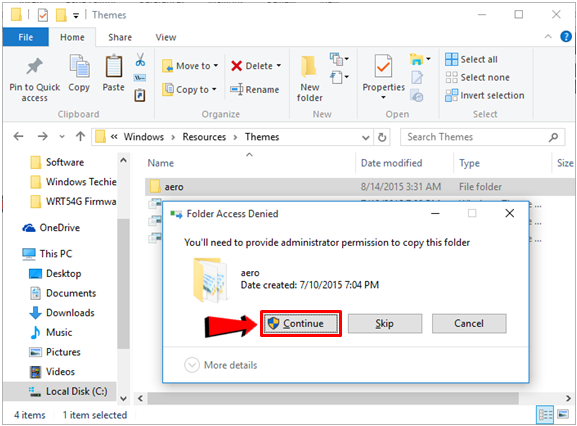577x426 pixels.
Task: Click Select none
Action: (477, 77)
